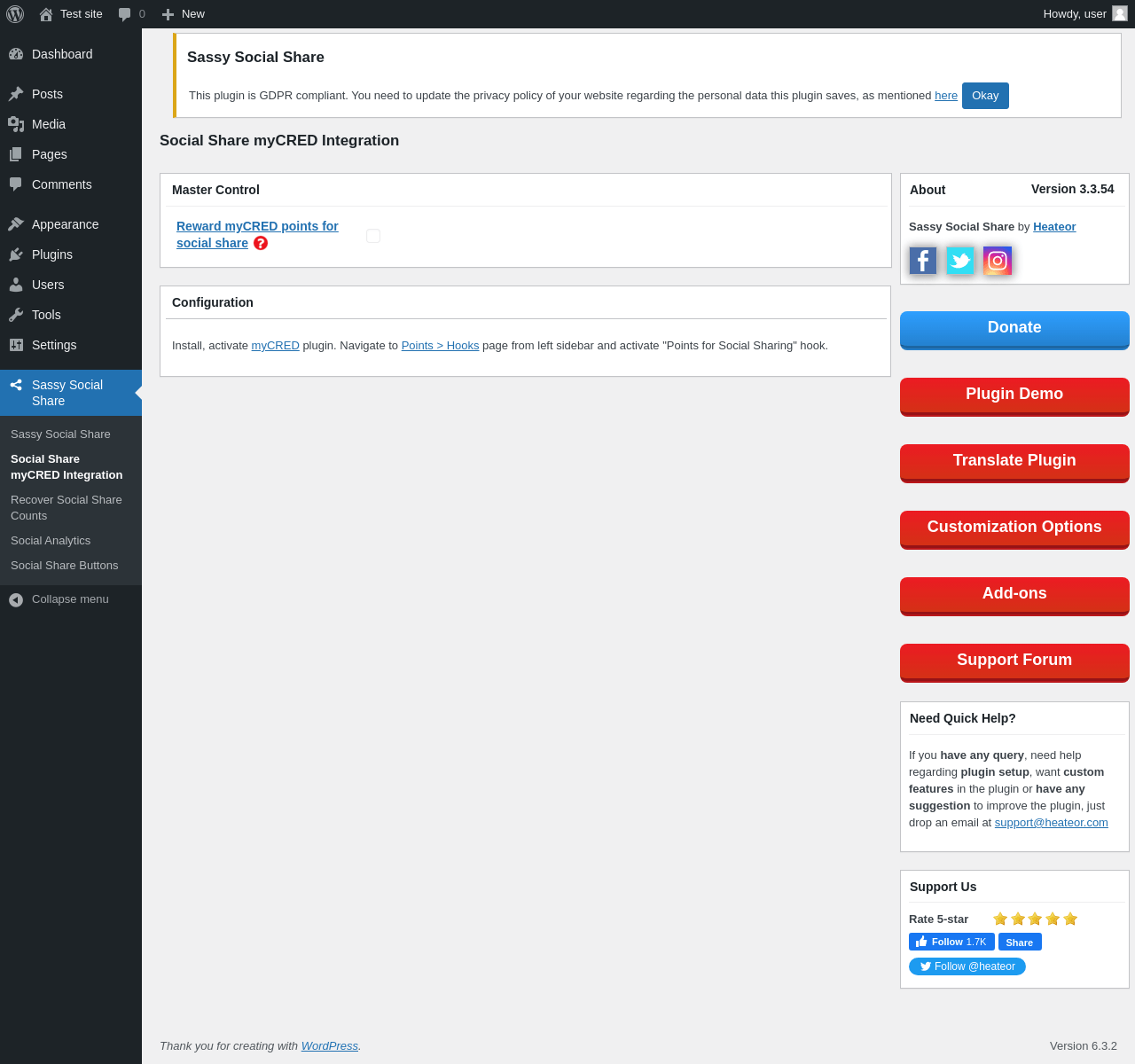Click the Customization Options button
Image resolution: width=1135 pixels, height=1064 pixels.
(1014, 529)
